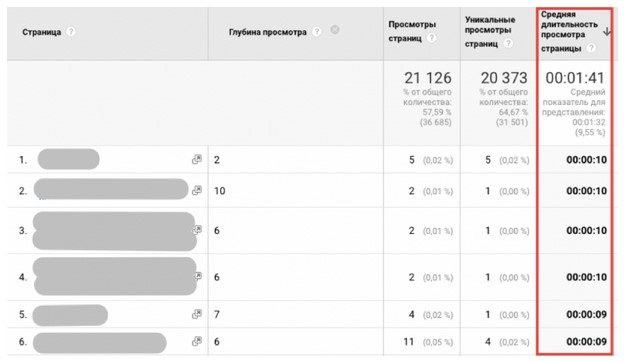The width and height of the screenshot is (624, 362).
Task: Open the blurred page link in row 6
Action: pos(99,343)
